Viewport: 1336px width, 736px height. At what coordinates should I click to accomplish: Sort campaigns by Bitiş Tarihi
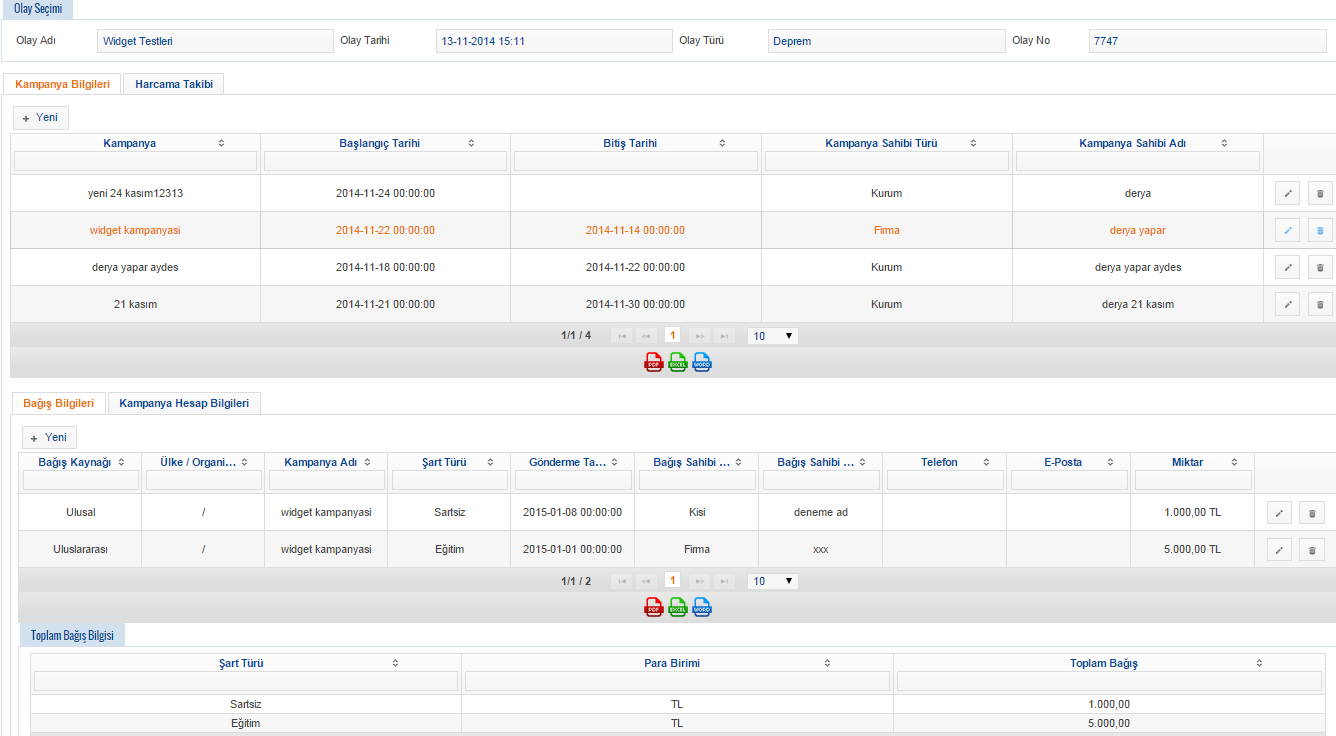[x=722, y=144]
